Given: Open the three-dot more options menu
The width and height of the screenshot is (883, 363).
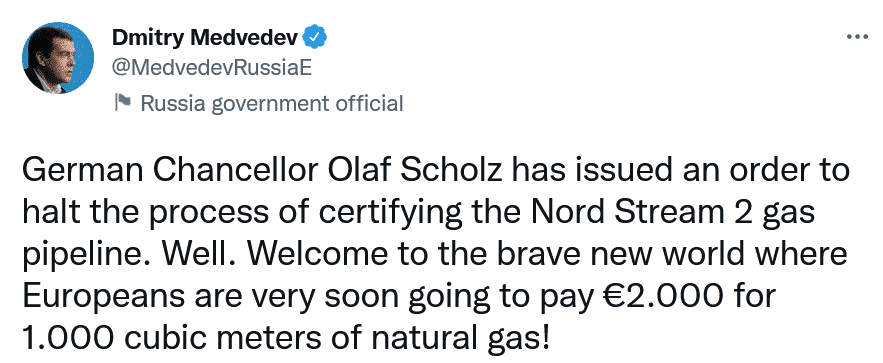Looking at the screenshot, I should (858, 37).
